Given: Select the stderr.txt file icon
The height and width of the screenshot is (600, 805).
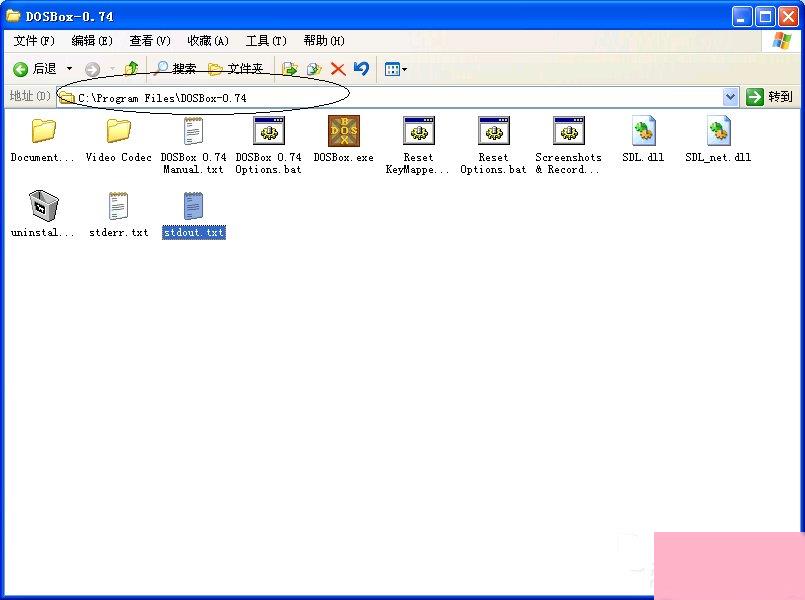Looking at the screenshot, I should coord(119,206).
